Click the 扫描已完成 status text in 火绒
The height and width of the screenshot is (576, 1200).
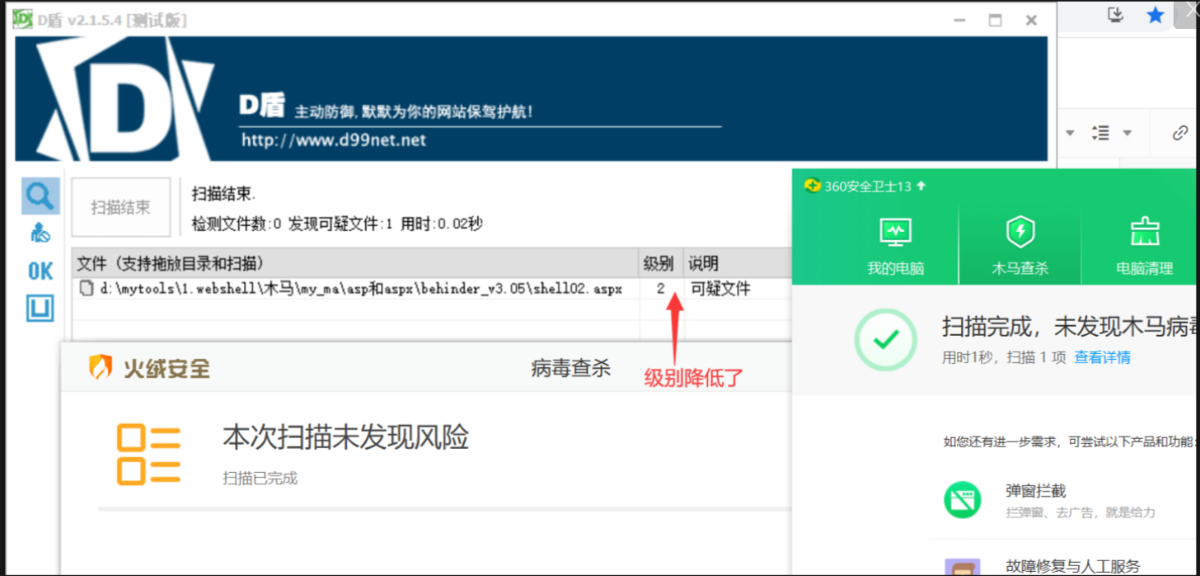(x=260, y=478)
